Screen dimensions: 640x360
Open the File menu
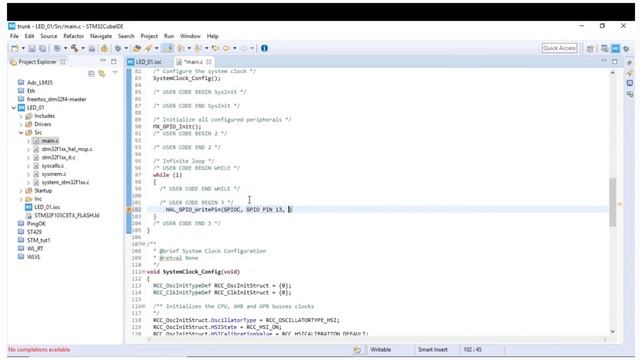click(14, 36)
